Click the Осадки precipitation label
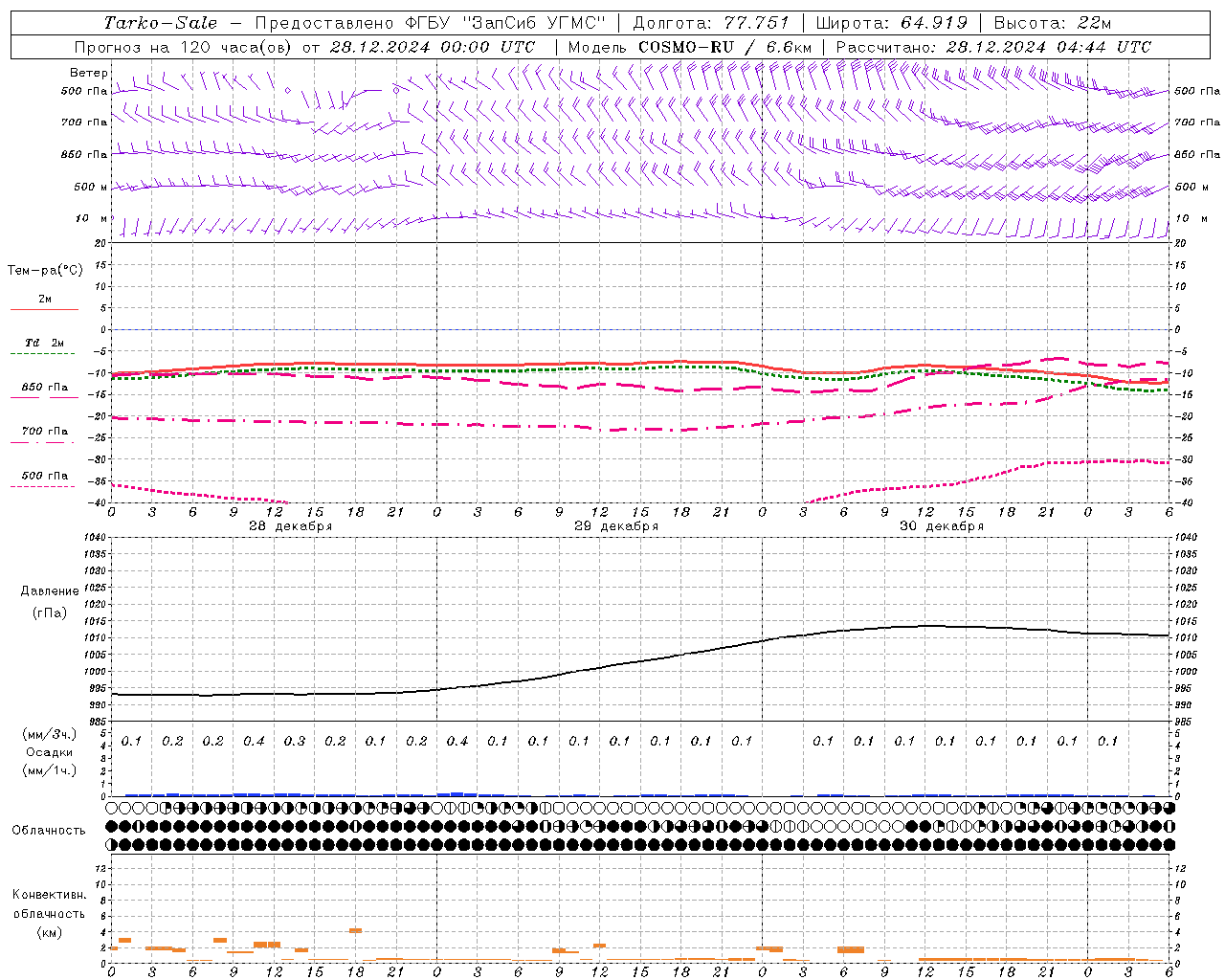 [x=50, y=752]
